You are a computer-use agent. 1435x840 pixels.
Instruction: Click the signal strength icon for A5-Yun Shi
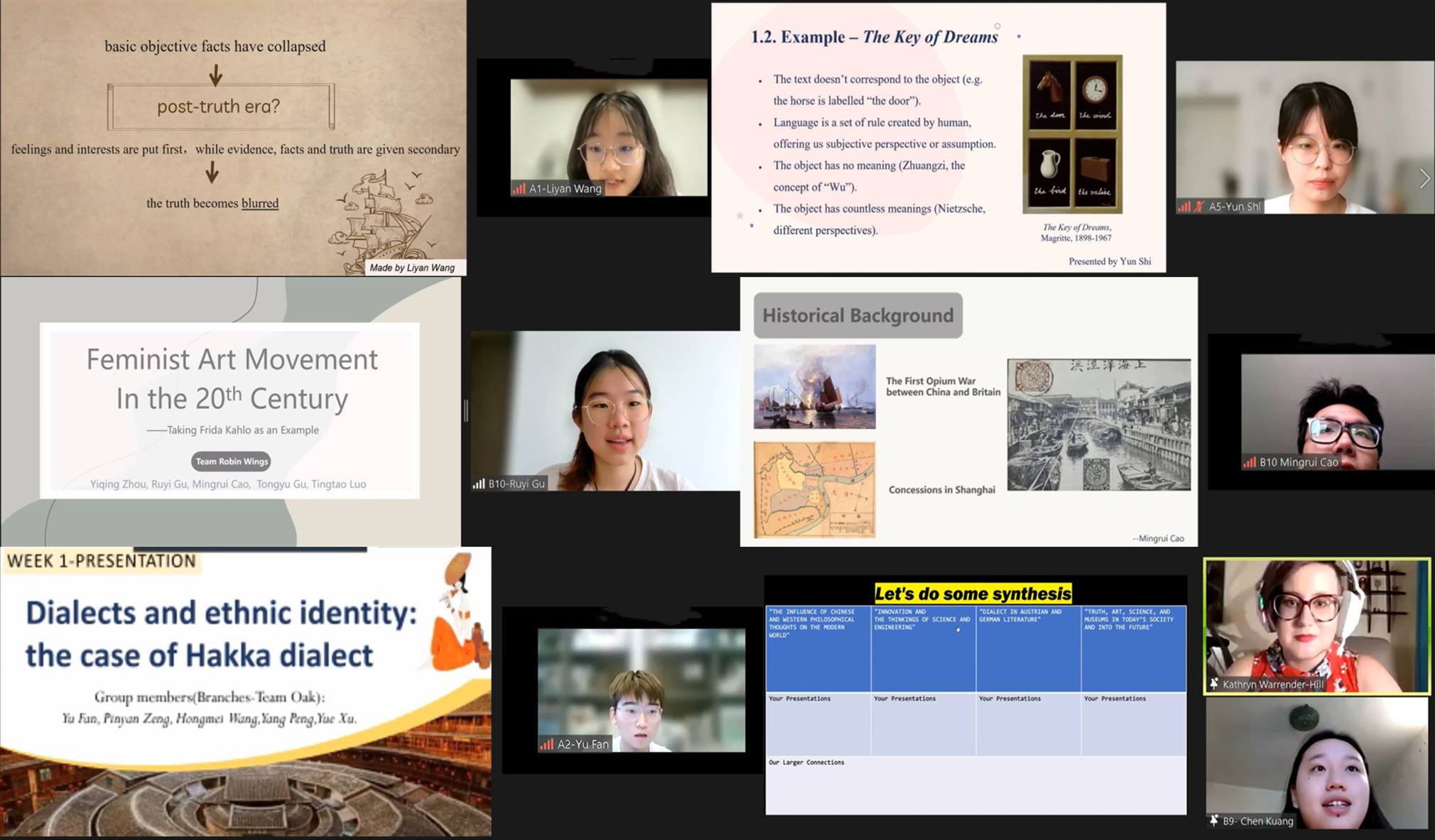[1184, 207]
